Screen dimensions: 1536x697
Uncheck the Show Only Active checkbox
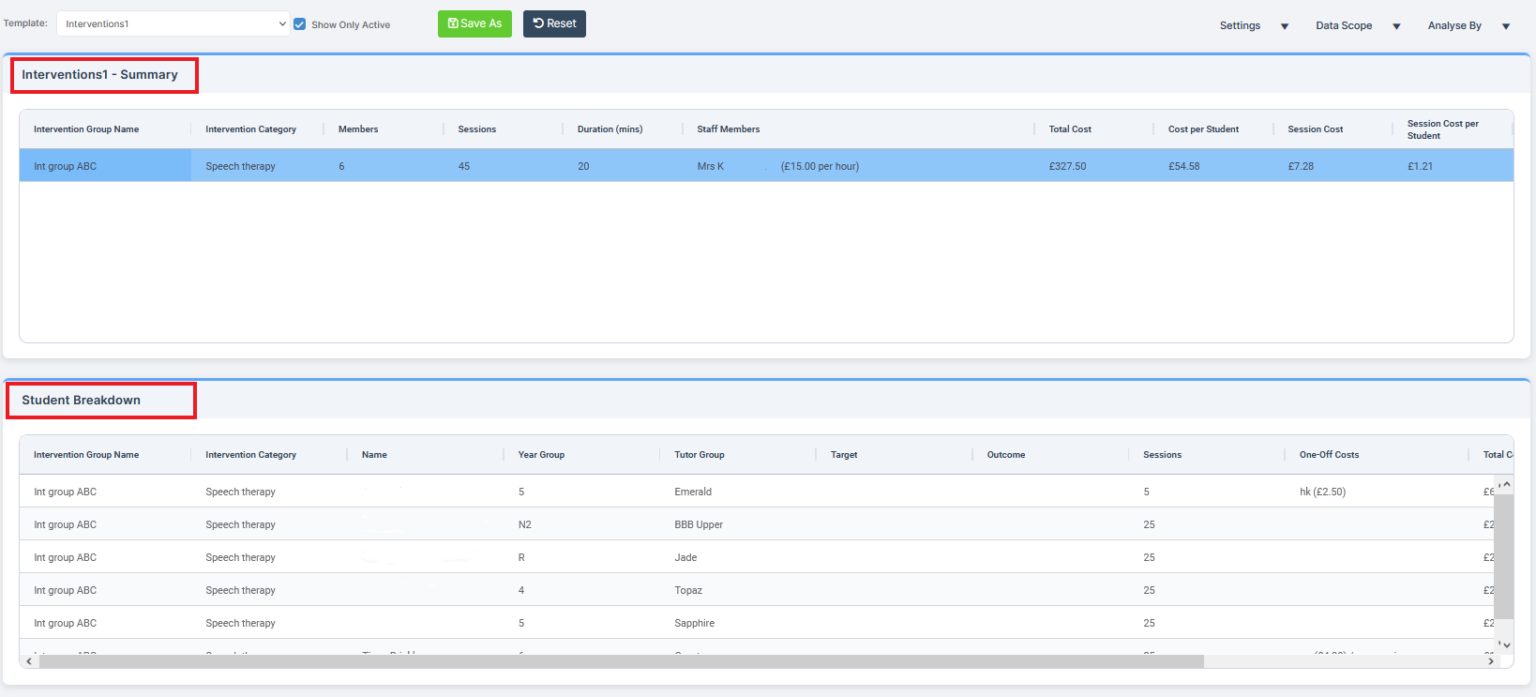tap(300, 23)
